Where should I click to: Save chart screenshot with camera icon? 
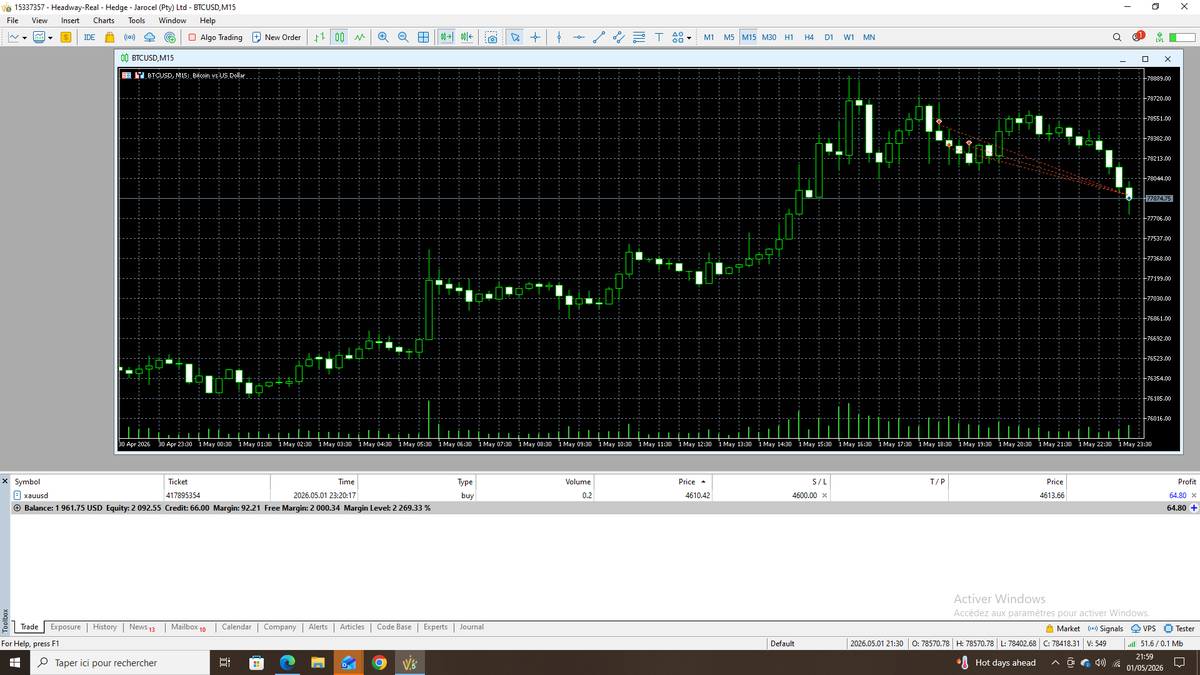pos(492,37)
